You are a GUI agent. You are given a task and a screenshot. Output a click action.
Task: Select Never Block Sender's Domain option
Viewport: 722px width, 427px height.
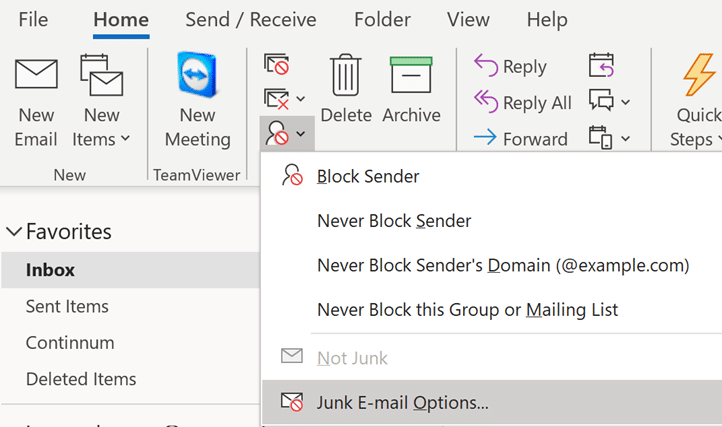503,265
